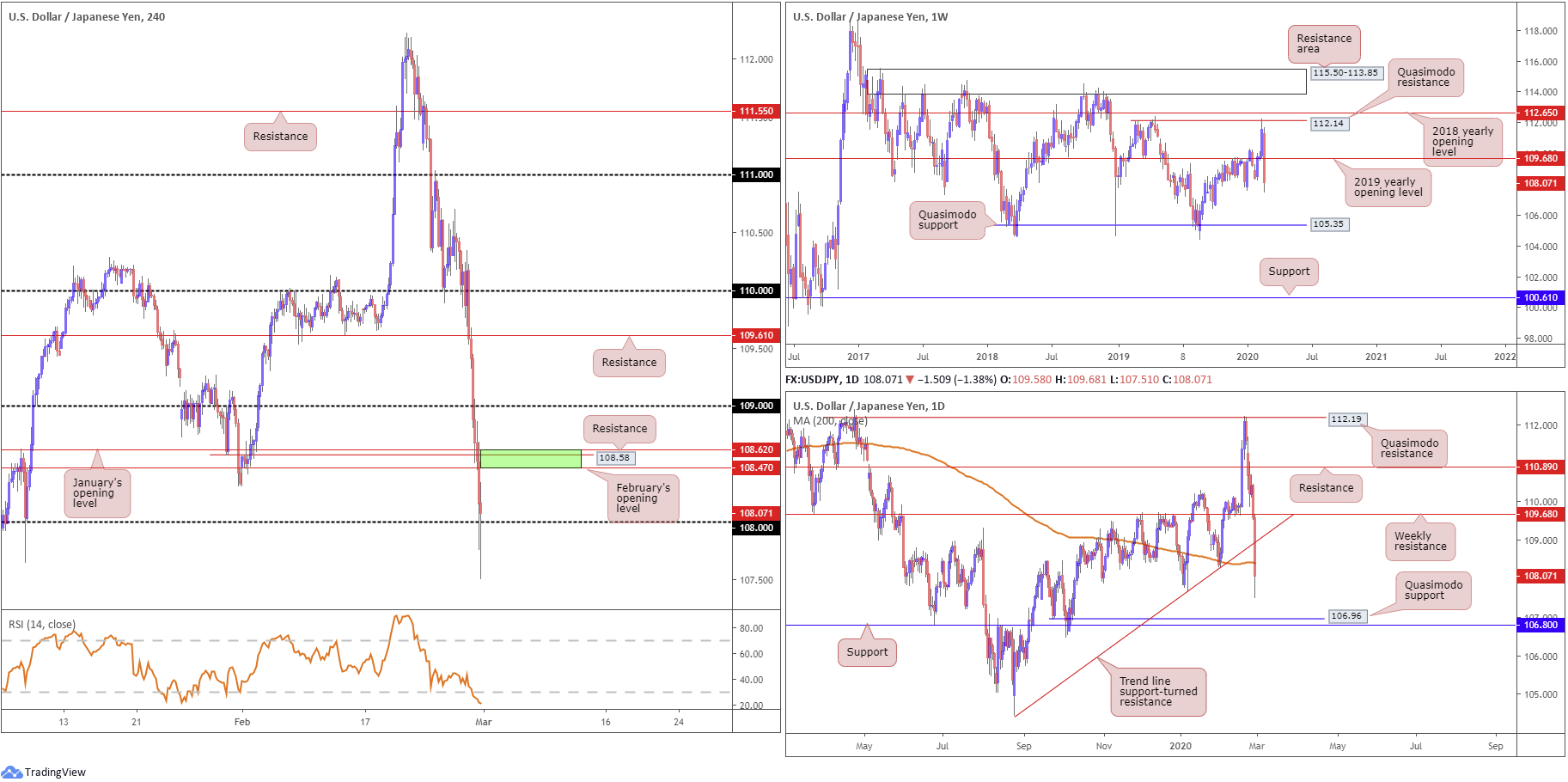This screenshot has width=1568, height=782.
Task: Open the February's opening level callout
Action: (643, 498)
